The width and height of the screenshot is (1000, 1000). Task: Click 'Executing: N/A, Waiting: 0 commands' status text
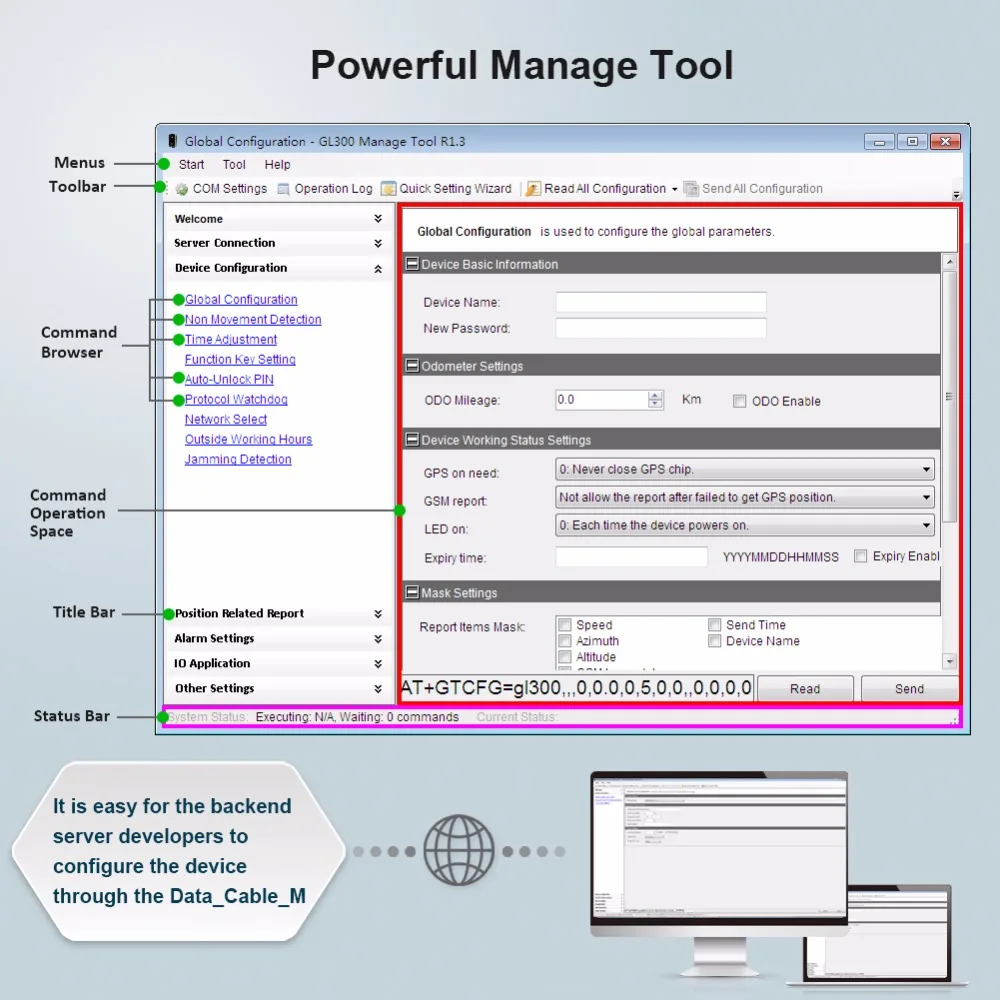(x=357, y=717)
